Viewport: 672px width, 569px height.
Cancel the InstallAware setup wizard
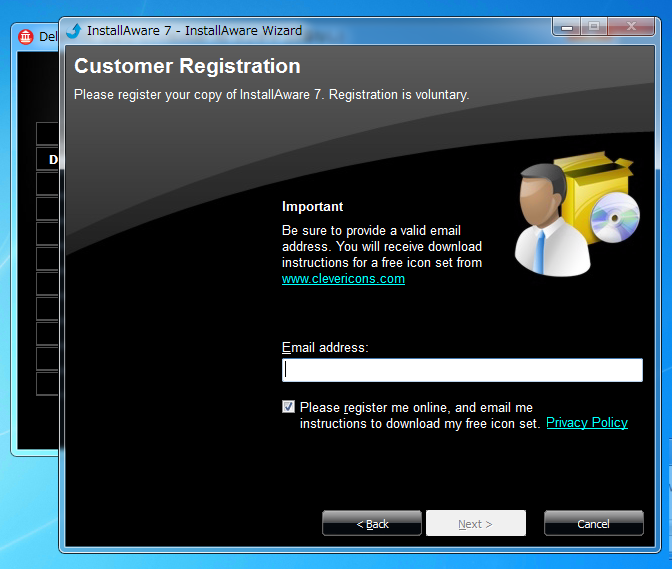pyautogui.click(x=594, y=523)
